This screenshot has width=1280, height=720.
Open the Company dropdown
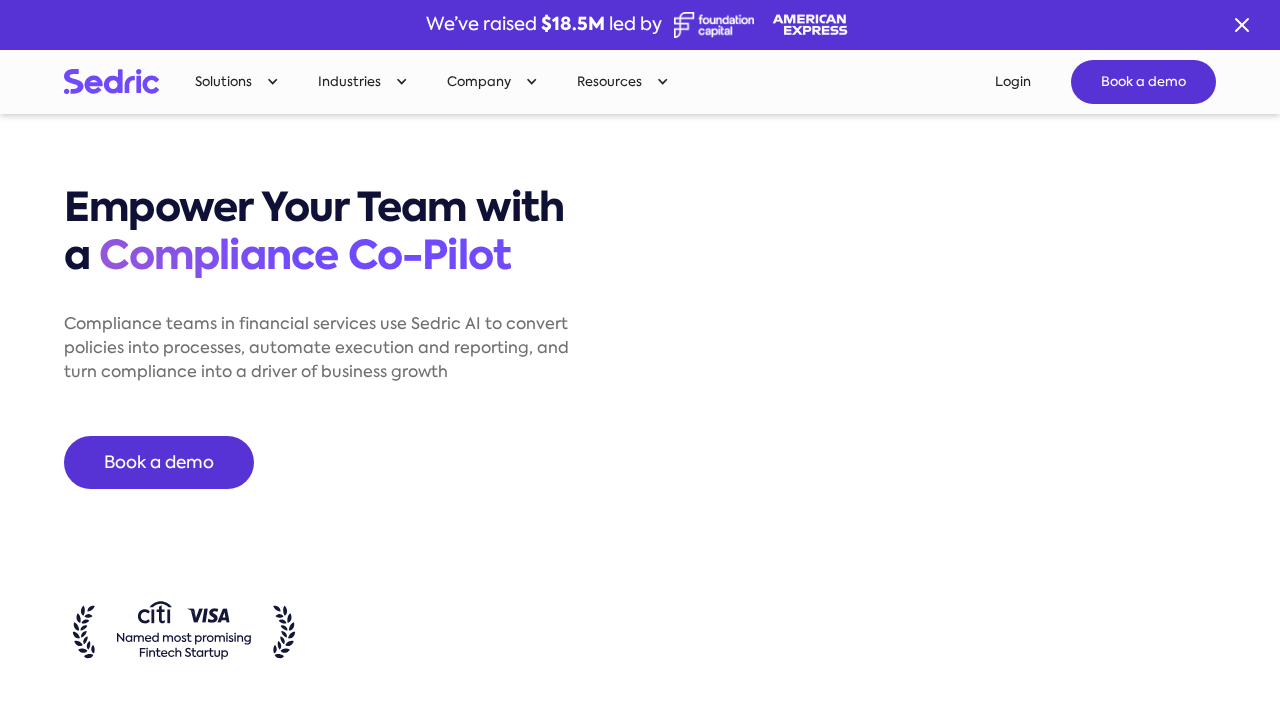tap(491, 81)
